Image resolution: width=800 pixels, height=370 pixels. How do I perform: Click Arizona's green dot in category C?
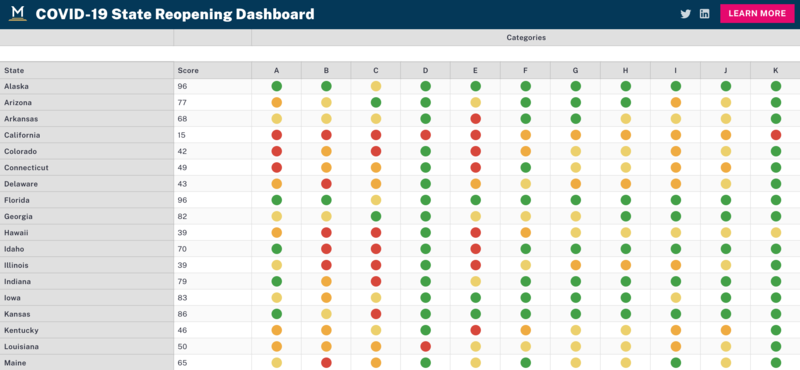click(x=376, y=103)
